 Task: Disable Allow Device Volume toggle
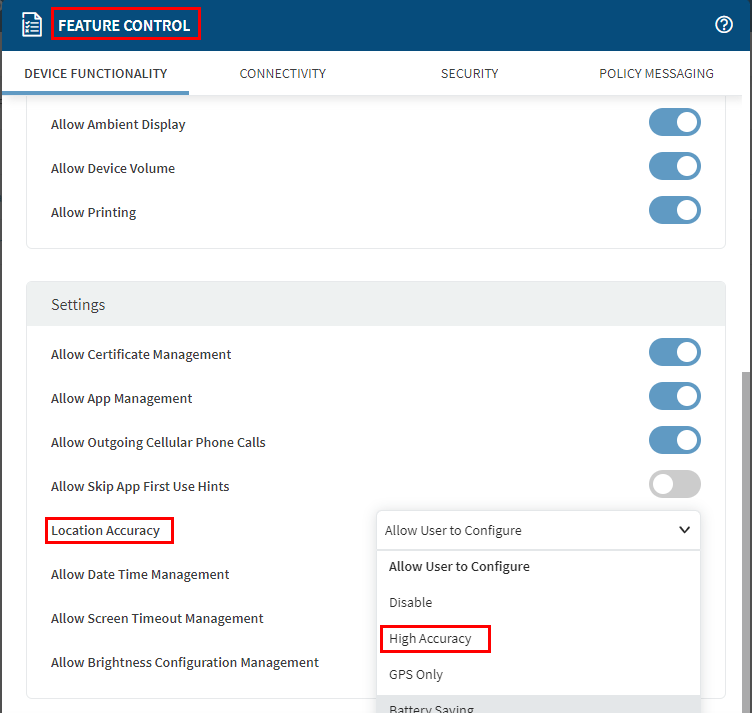click(x=674, y=167)
